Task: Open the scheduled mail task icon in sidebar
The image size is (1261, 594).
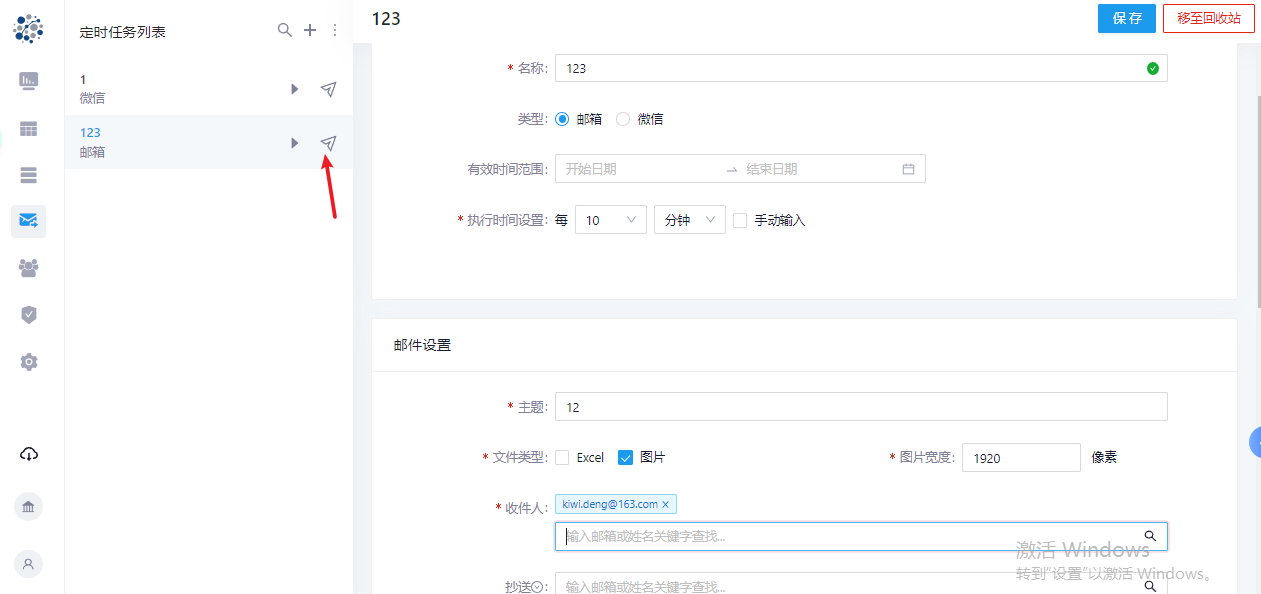Action: point(28,221)
